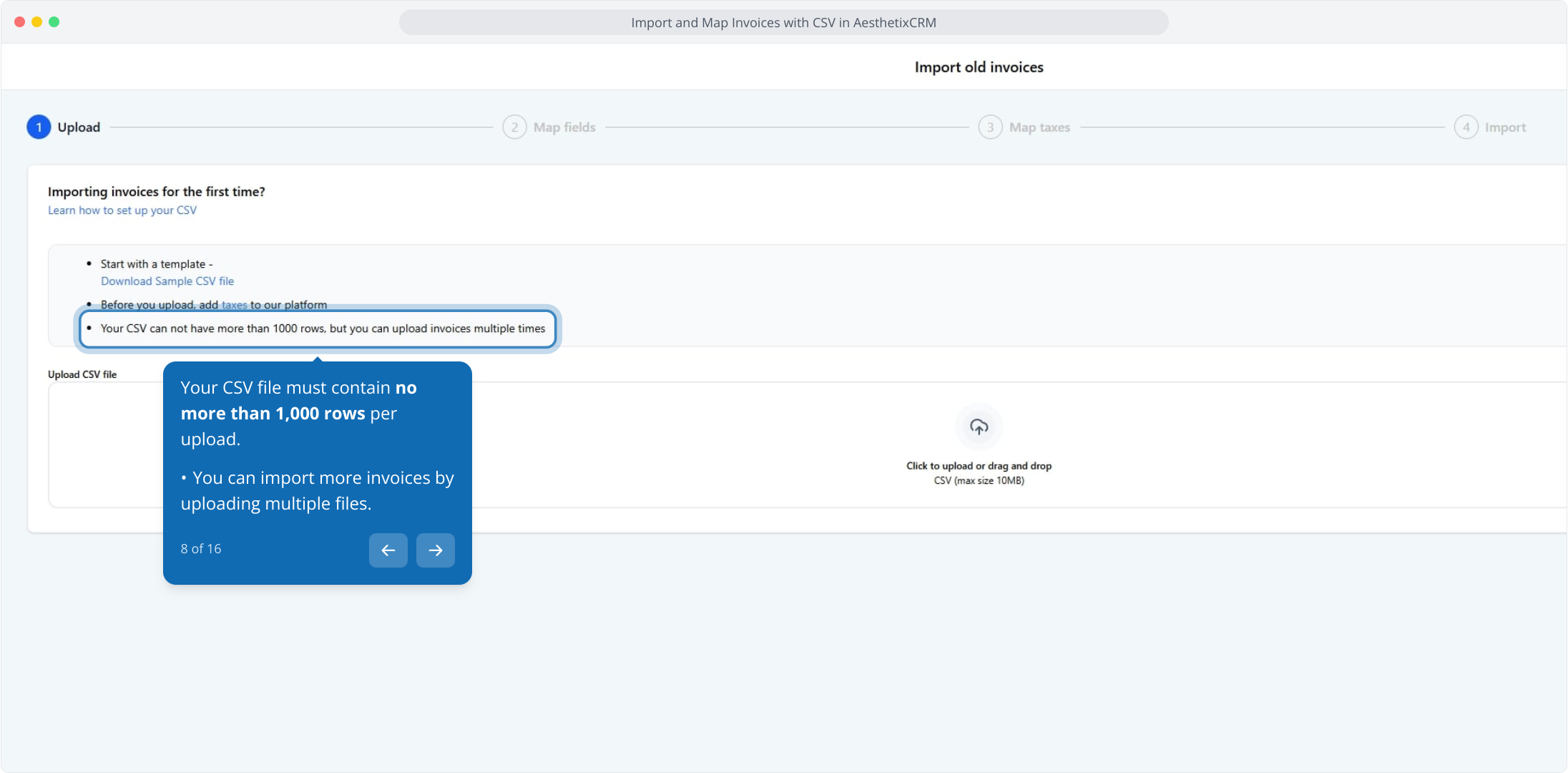Open Learn how to set up CSV link

[x=122, y=210]
